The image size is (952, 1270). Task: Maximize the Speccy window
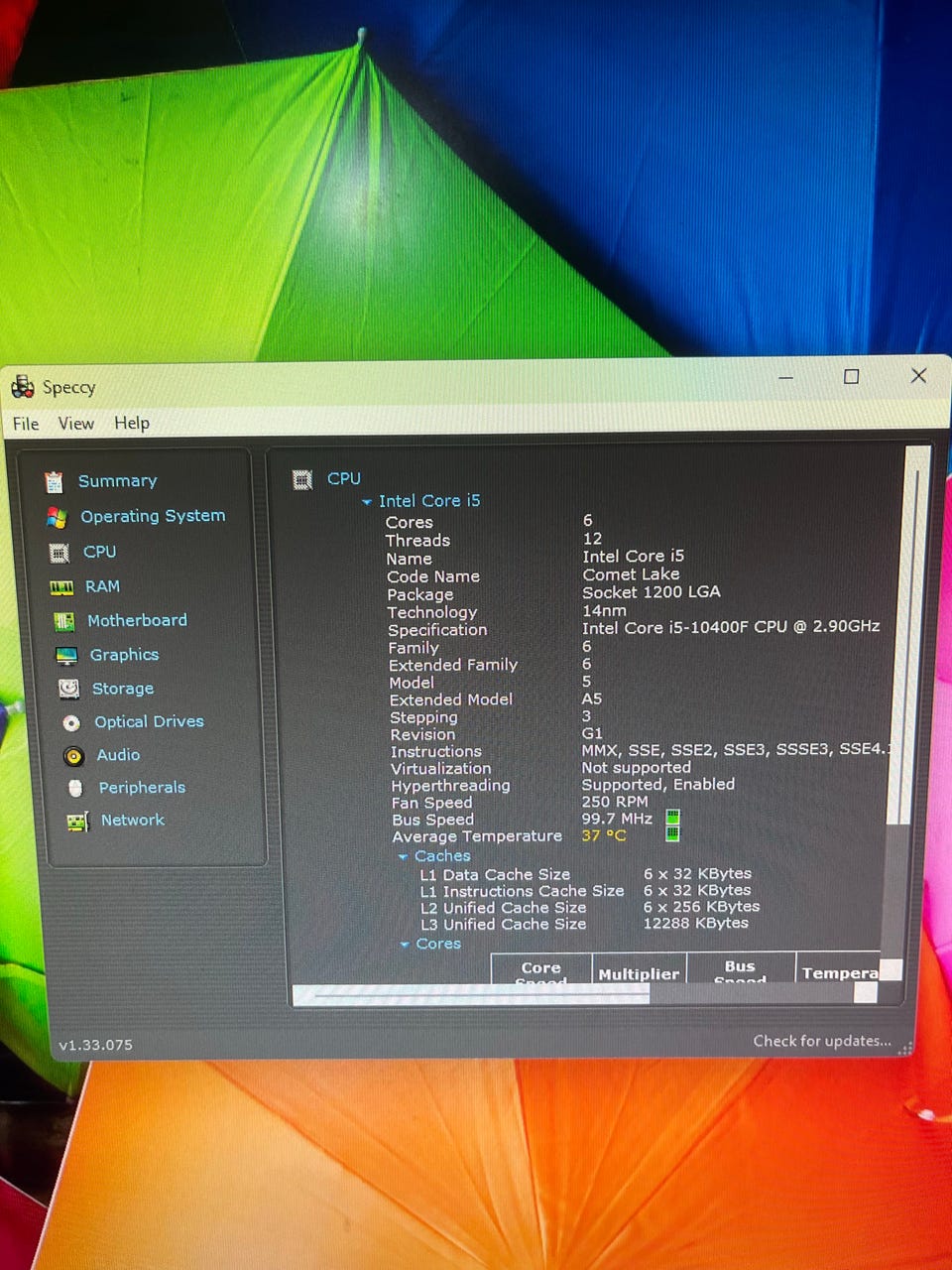tap(851, 377)
